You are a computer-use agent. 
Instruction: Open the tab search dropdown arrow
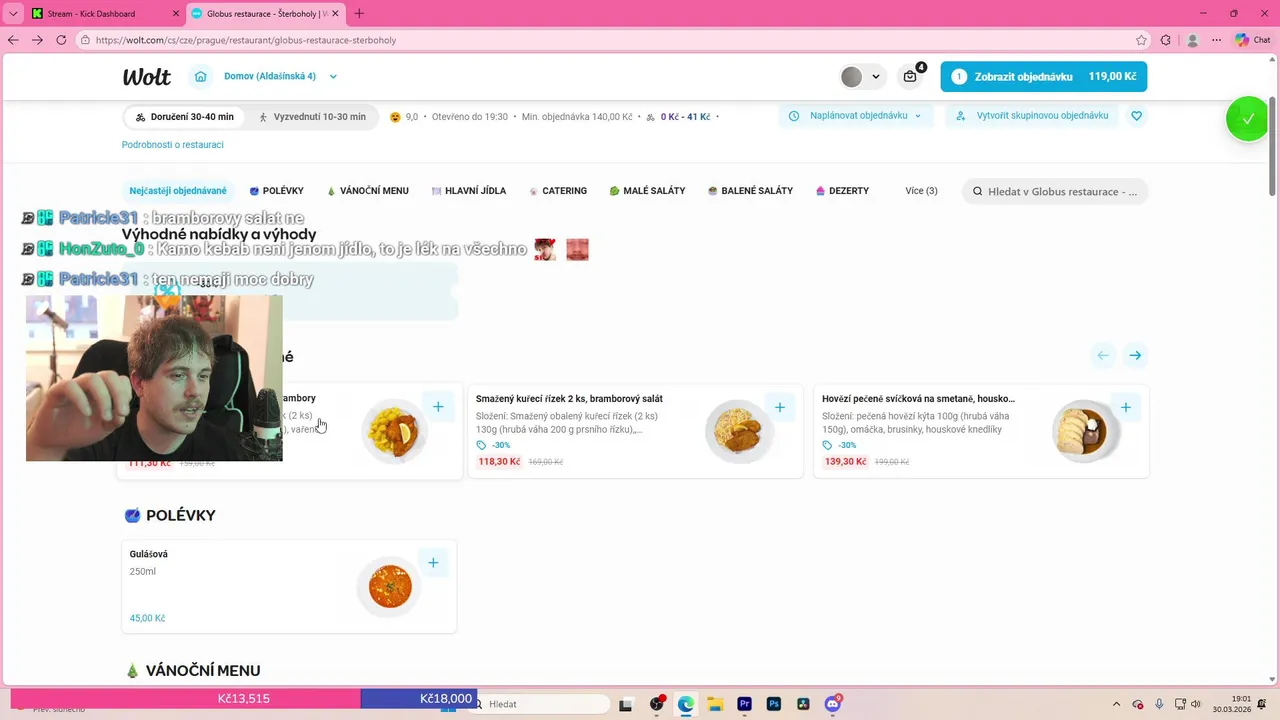[13, 13]
